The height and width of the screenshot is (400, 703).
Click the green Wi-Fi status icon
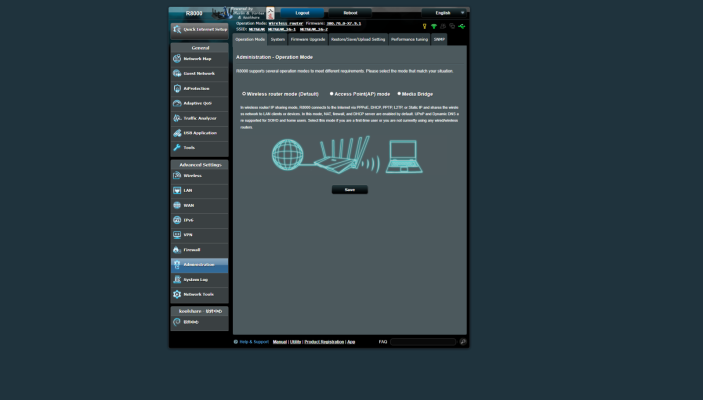tap(434, 26)
